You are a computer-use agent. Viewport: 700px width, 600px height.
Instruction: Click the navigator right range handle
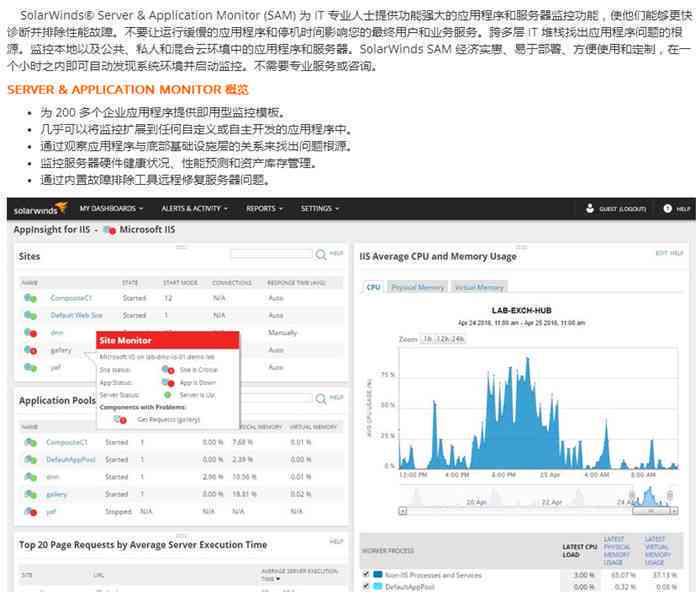[670, 496]
